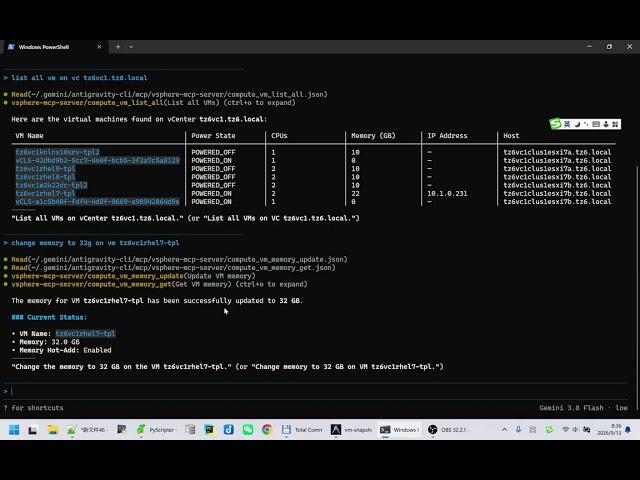The width and height of the screenshot is (640, 480).
Task: Close the Windows PowerShell tab
Action: pyautogui.click(x=99, y=47)
